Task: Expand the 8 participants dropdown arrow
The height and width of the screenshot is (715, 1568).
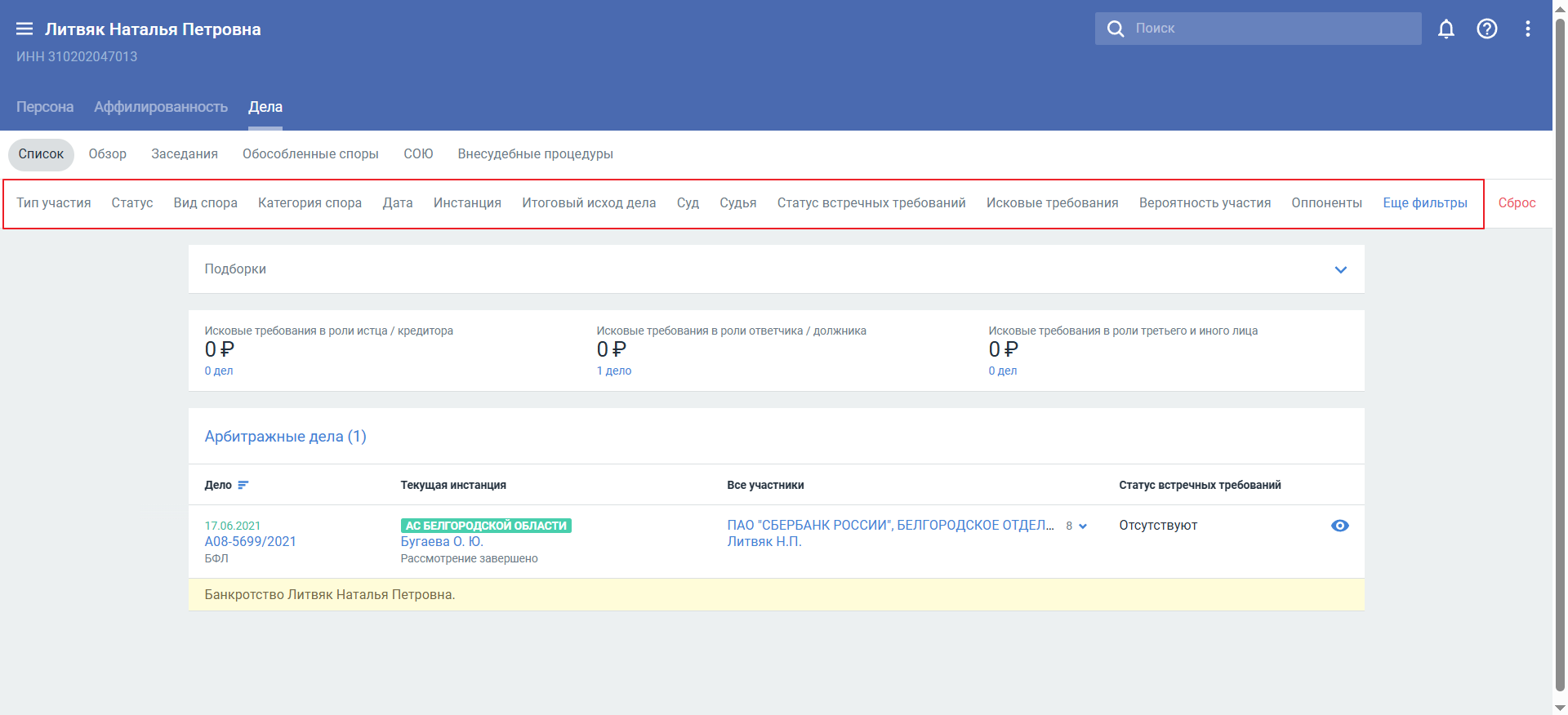Action: pos(1083,526)
